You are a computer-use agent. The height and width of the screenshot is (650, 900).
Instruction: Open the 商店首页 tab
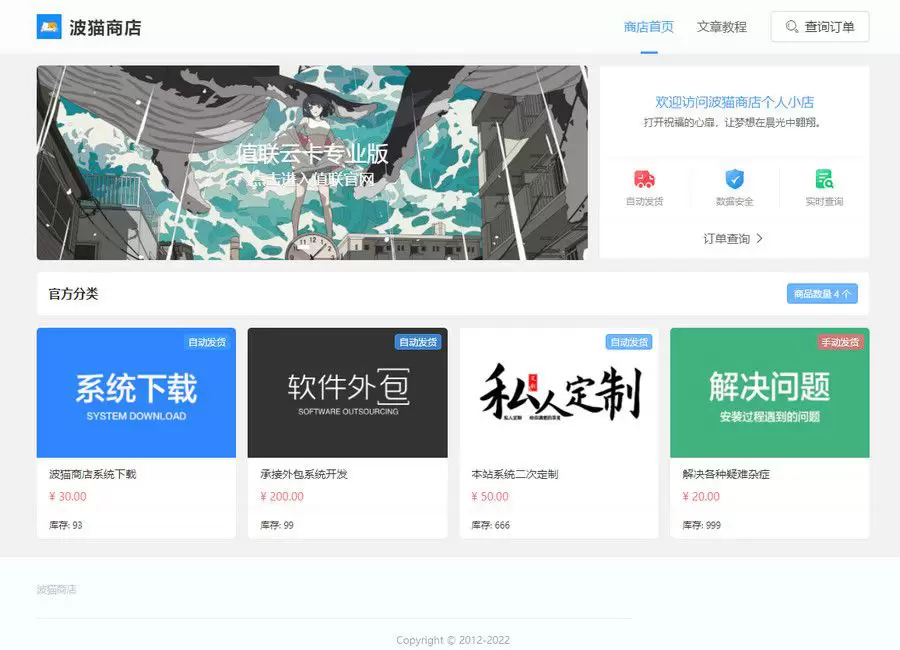coord(649,27)
